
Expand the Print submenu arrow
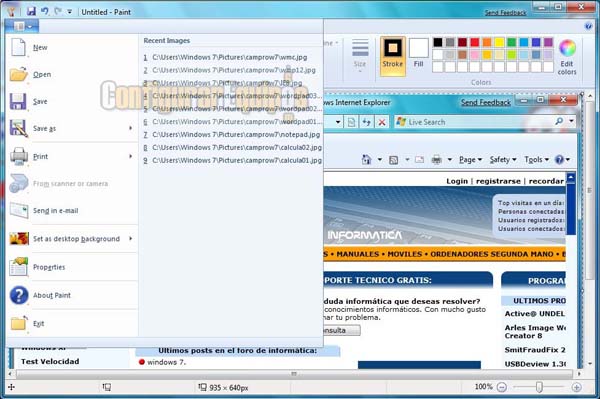130,156
